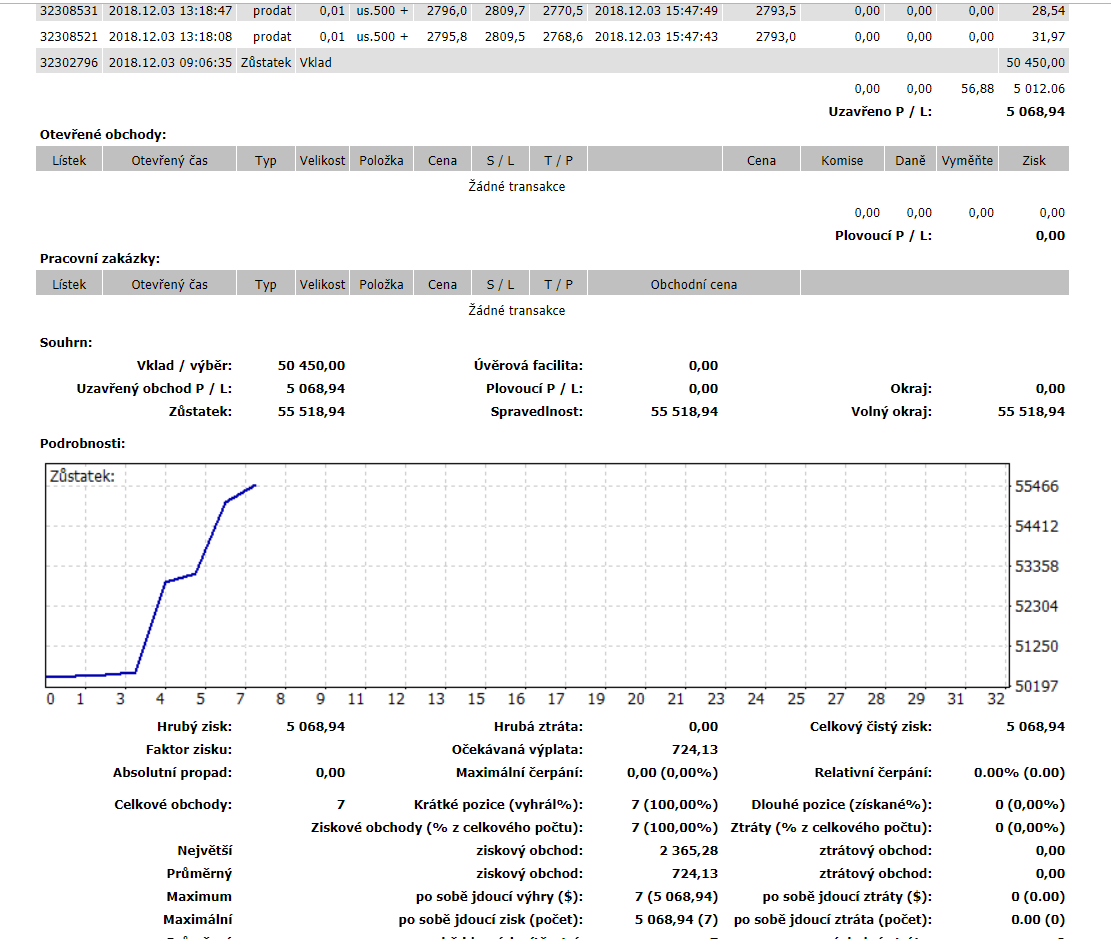This screenshot has width=1111, height=939.
Task: Click the profit value 31,97
Action: (1048, 36)
